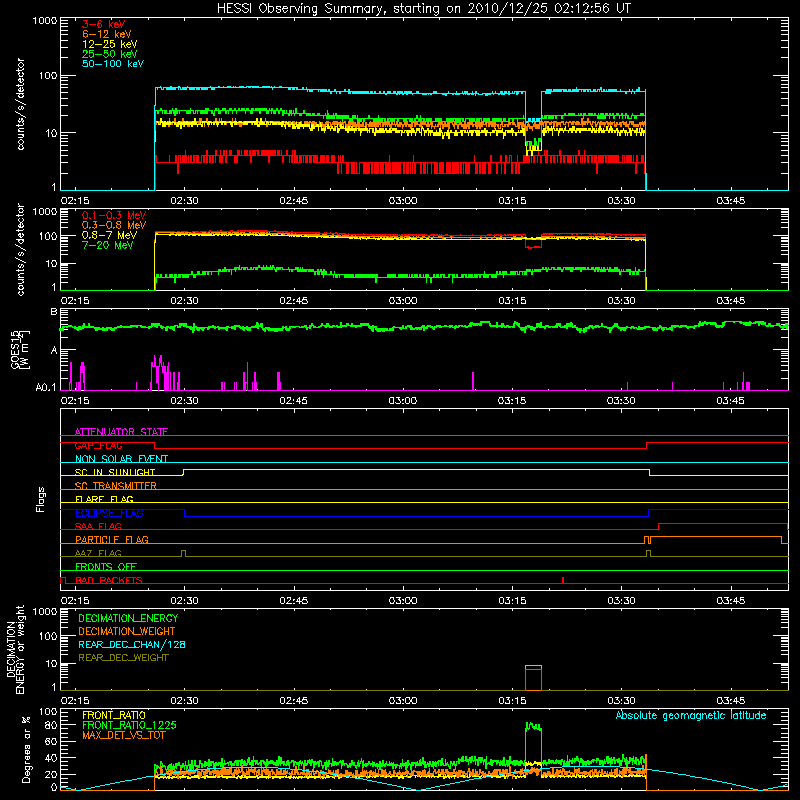
Task: Select the PARTICLE_FLAG label
Action: [x=112, y=539]
